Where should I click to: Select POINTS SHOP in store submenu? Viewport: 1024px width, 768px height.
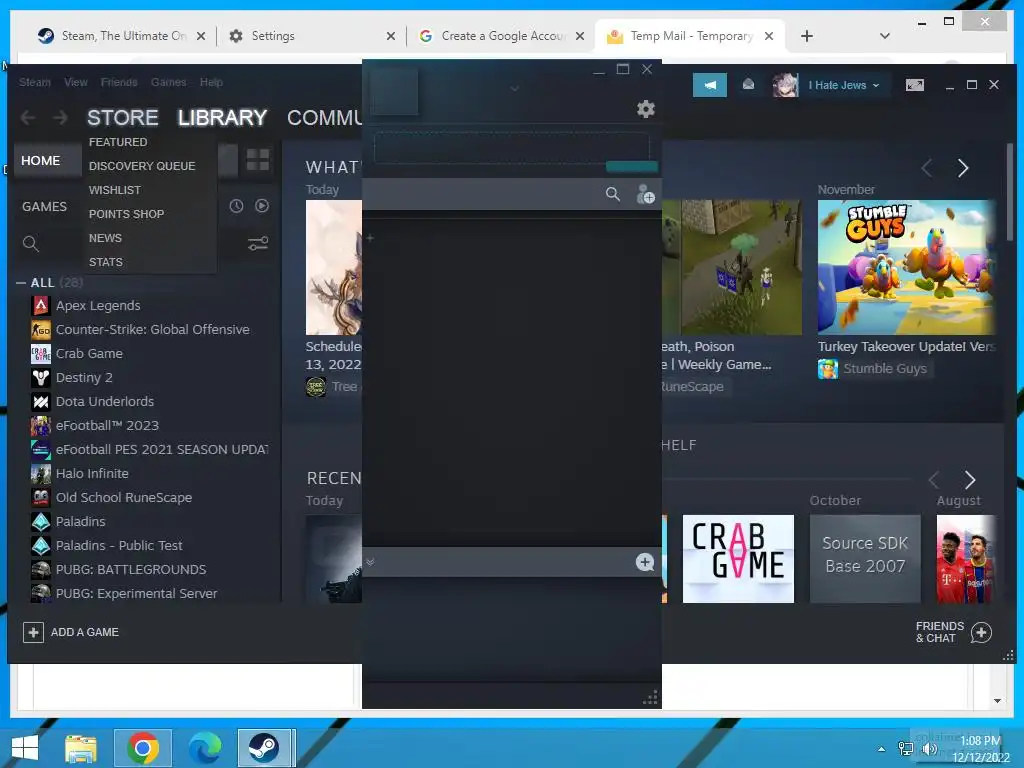click(127, 214)
